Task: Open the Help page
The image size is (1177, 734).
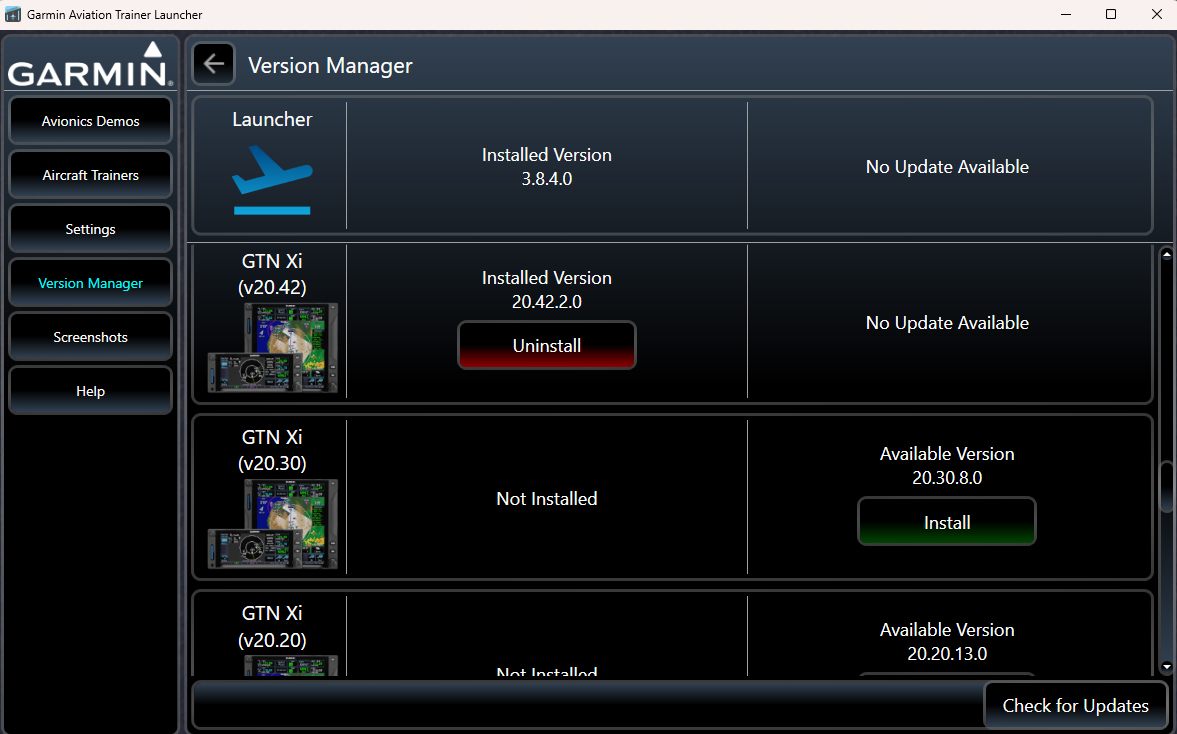Action: pyautogui.click(x=90, y=391)
